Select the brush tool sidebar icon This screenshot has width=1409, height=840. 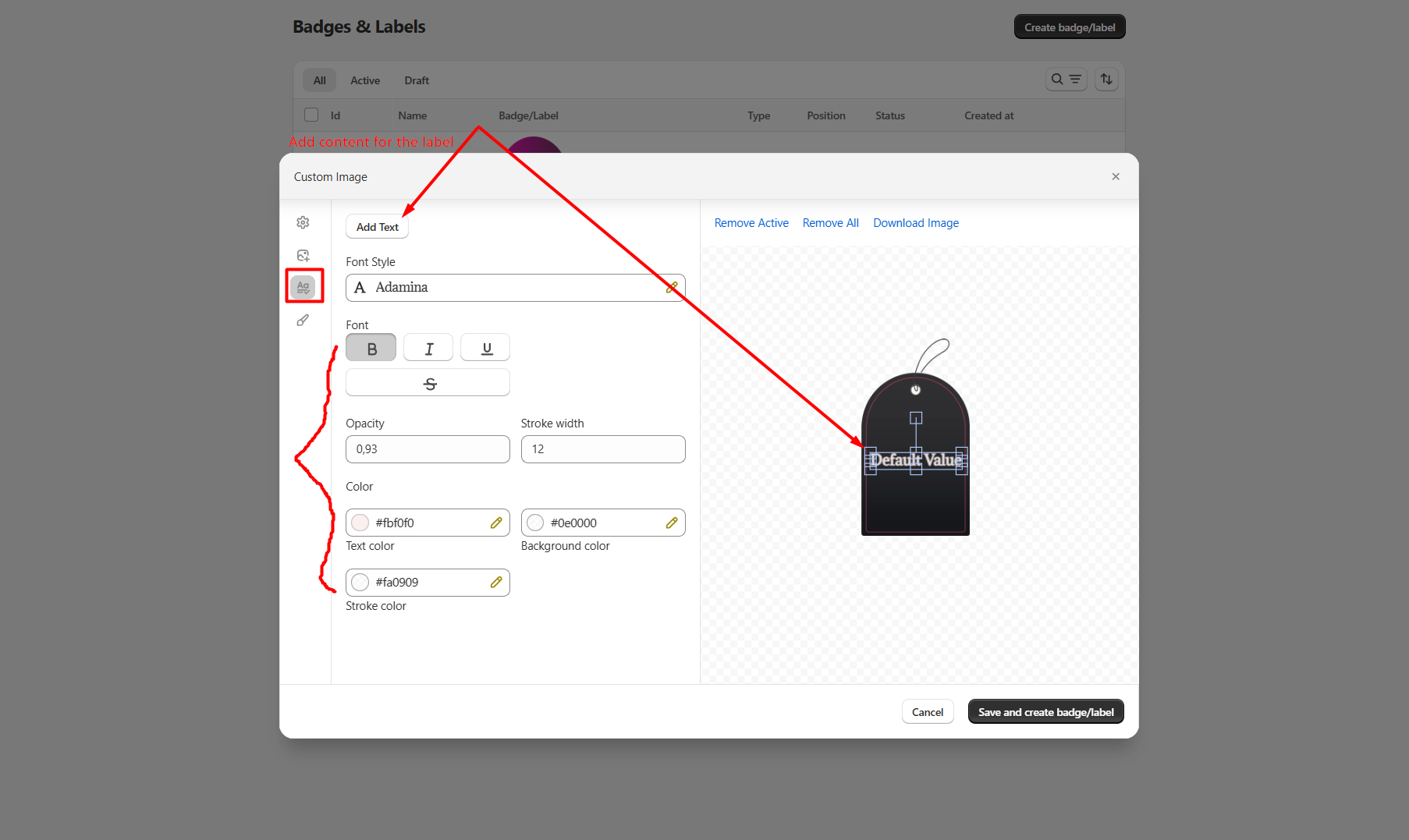[x=303, y=320]
